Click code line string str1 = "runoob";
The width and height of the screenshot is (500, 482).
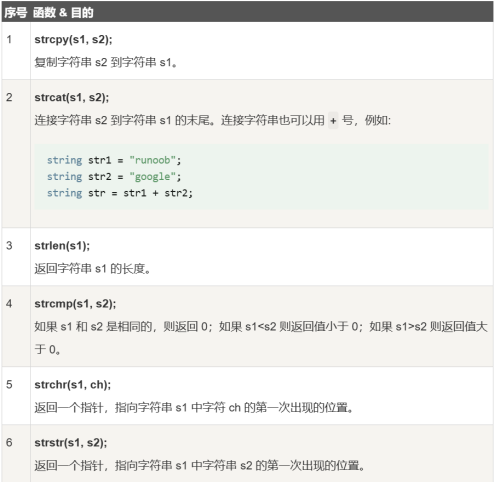pyautogui.click(x=114, y=160)
